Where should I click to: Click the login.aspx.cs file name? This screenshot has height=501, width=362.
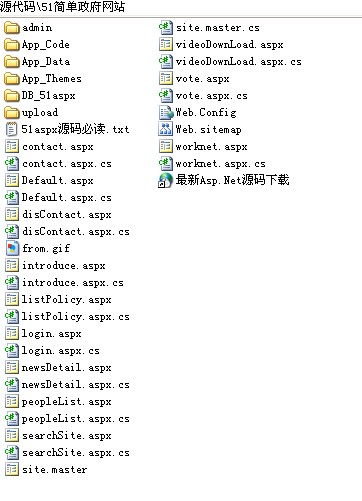coord(61,351)
